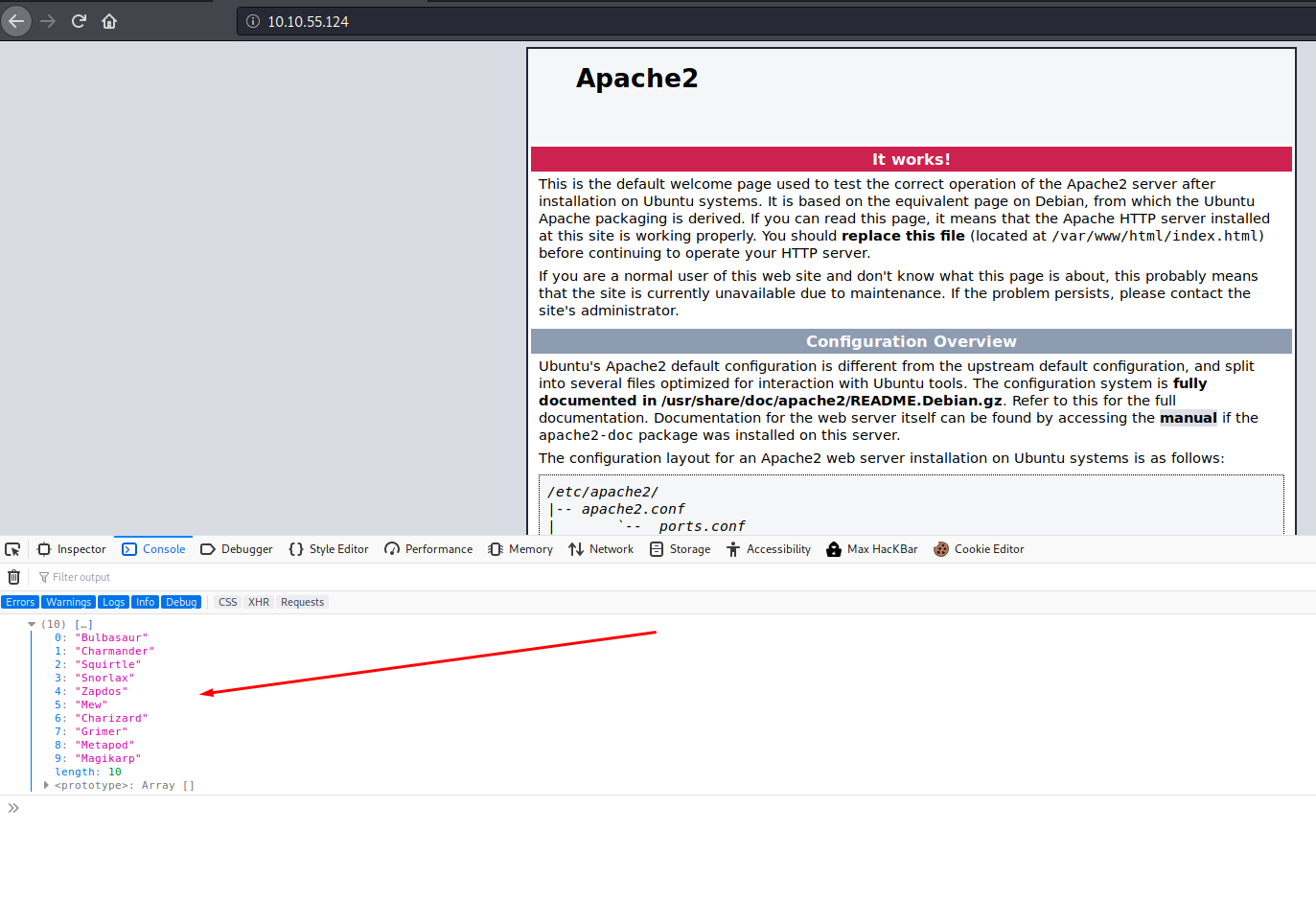Image resolution: width=1316 pixels, height=900 pixels.
Task: Click the XHR requests filter
Action: [259, 601]
